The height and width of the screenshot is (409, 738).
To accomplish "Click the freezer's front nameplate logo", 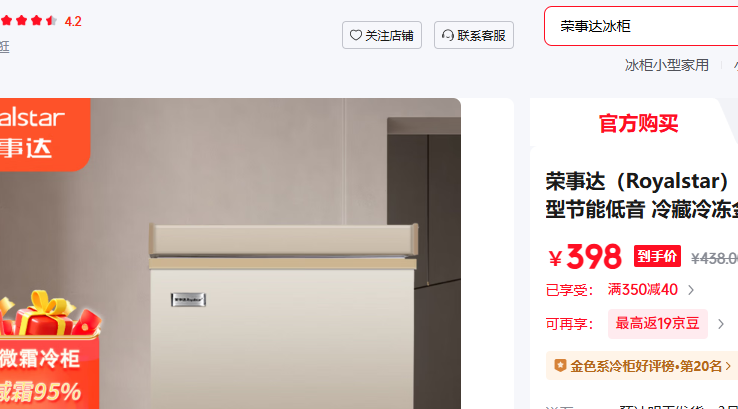I will point(188,300).
